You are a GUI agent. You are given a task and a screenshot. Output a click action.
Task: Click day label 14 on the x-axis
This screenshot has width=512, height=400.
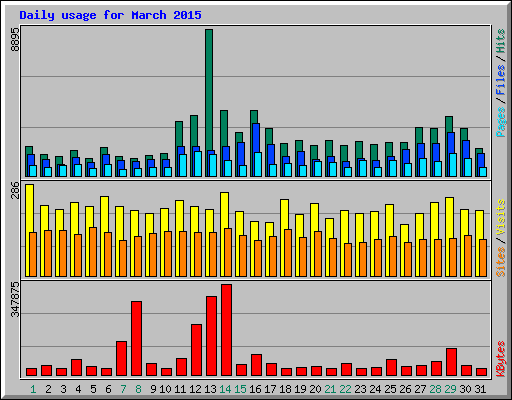point(225,389)
